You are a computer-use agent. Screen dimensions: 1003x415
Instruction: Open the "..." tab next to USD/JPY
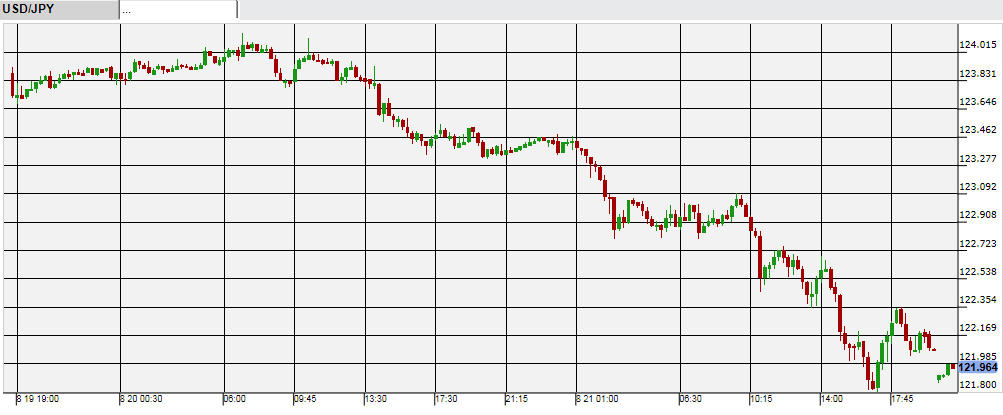(178, 9)
